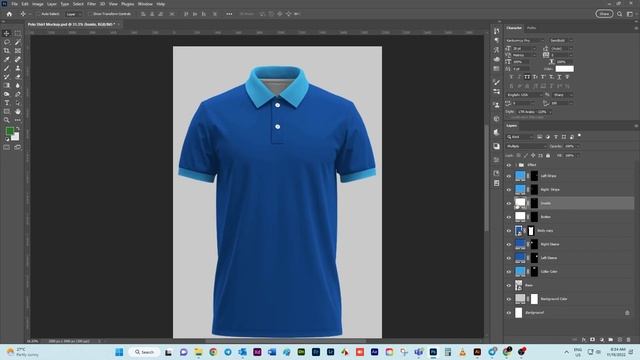
Task: Open the Auto-Select Layer dropdown
Action: click(x=73, y=14)
